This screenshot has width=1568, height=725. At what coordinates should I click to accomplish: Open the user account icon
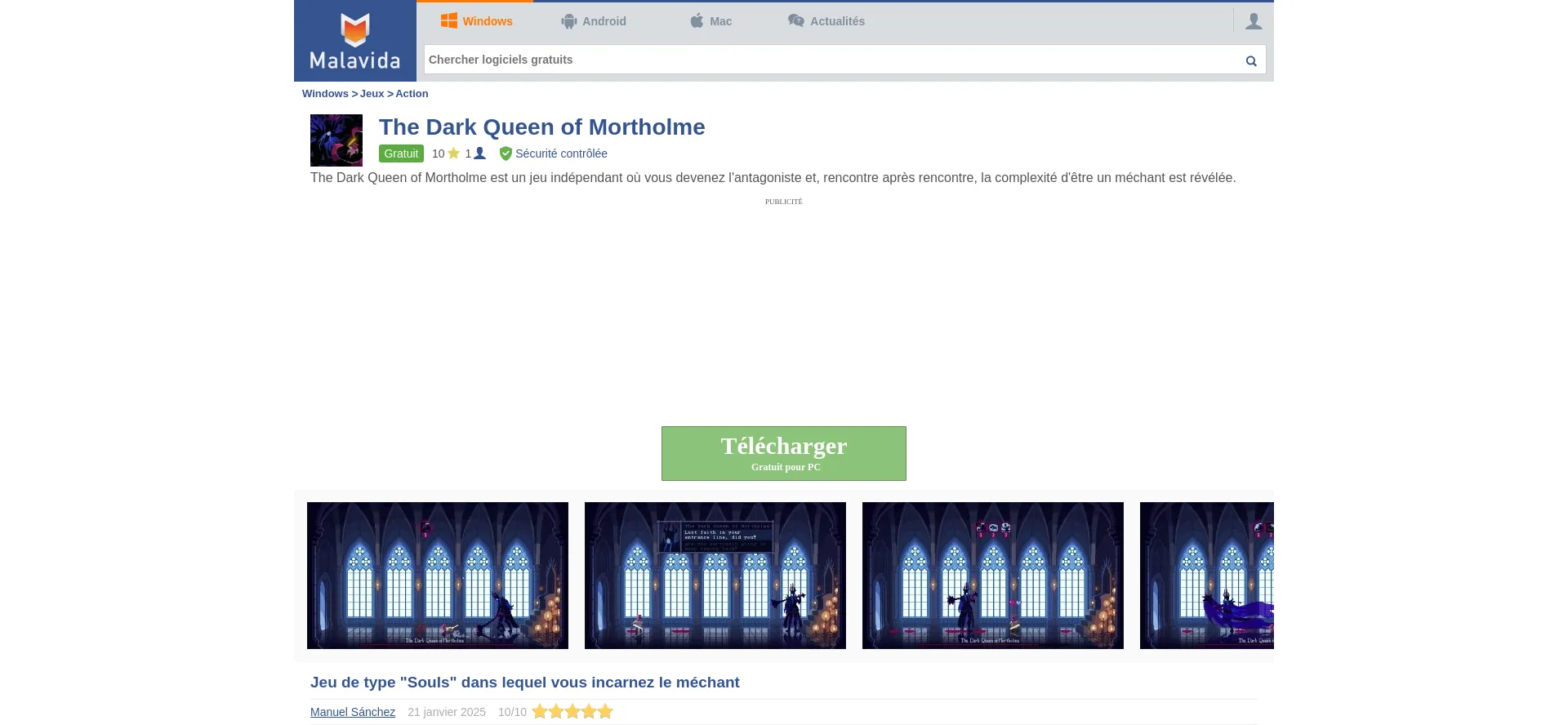tap(1254, 21)
